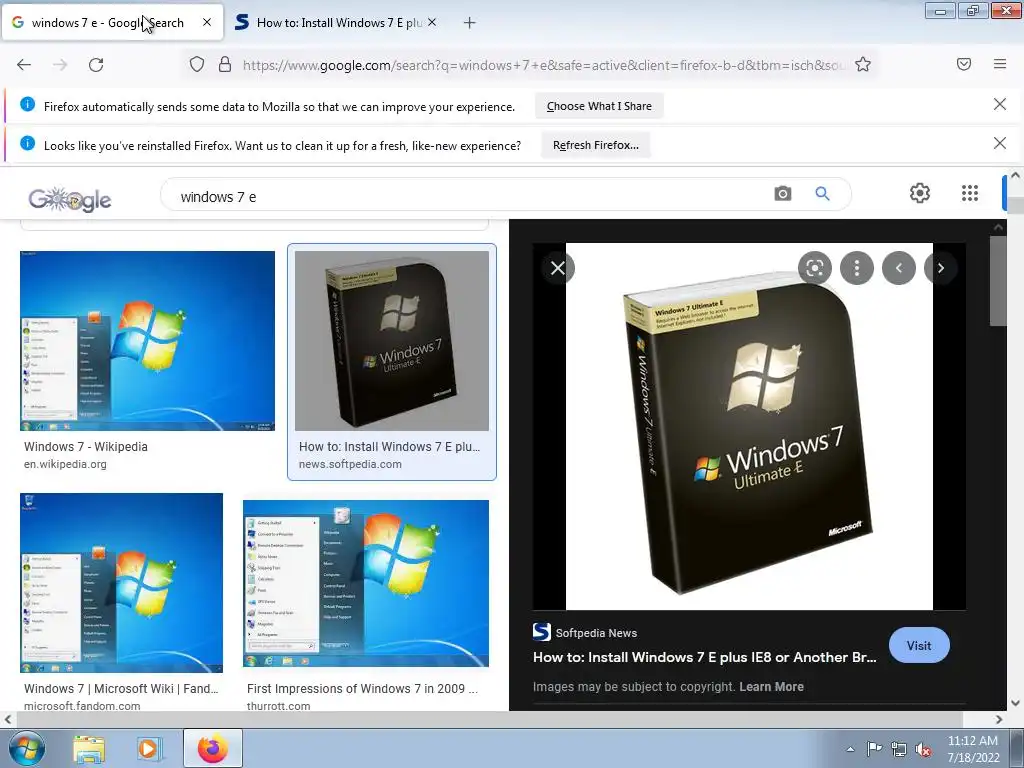Show next image in preview
1024x768 pixels.
click(x=941, y=268)
